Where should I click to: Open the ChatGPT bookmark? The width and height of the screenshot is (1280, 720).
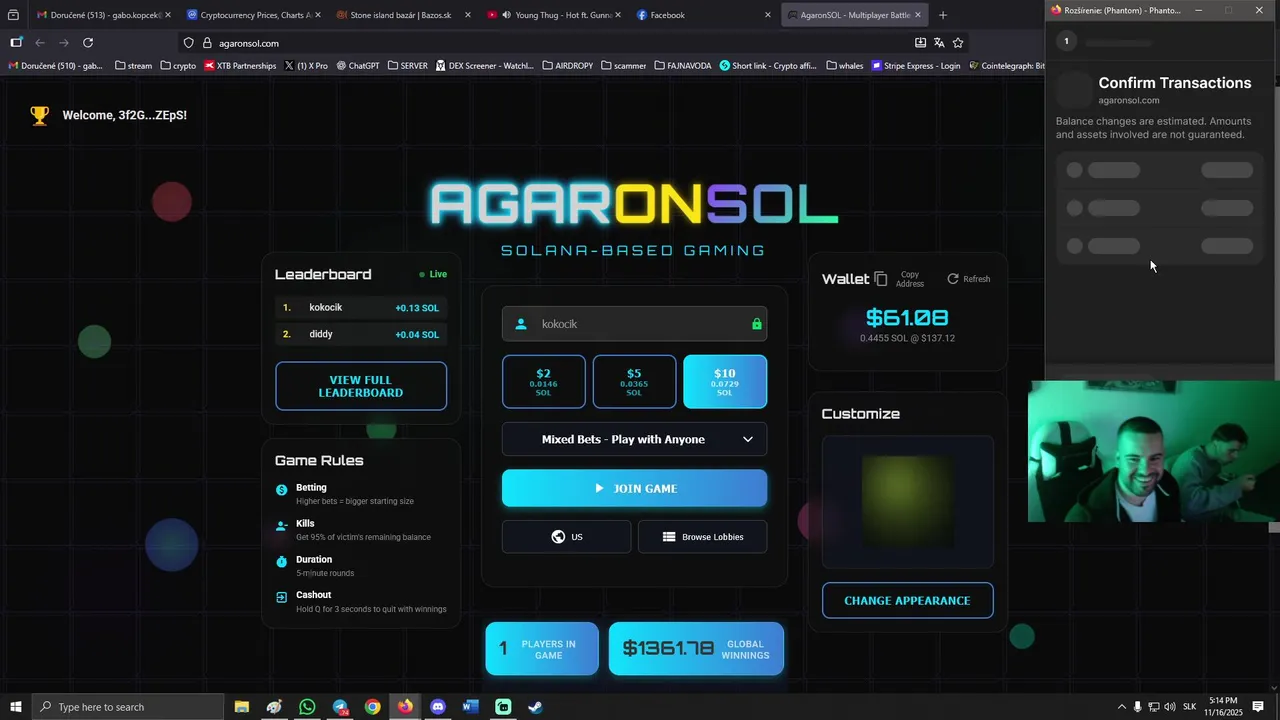tap(358, 66)
